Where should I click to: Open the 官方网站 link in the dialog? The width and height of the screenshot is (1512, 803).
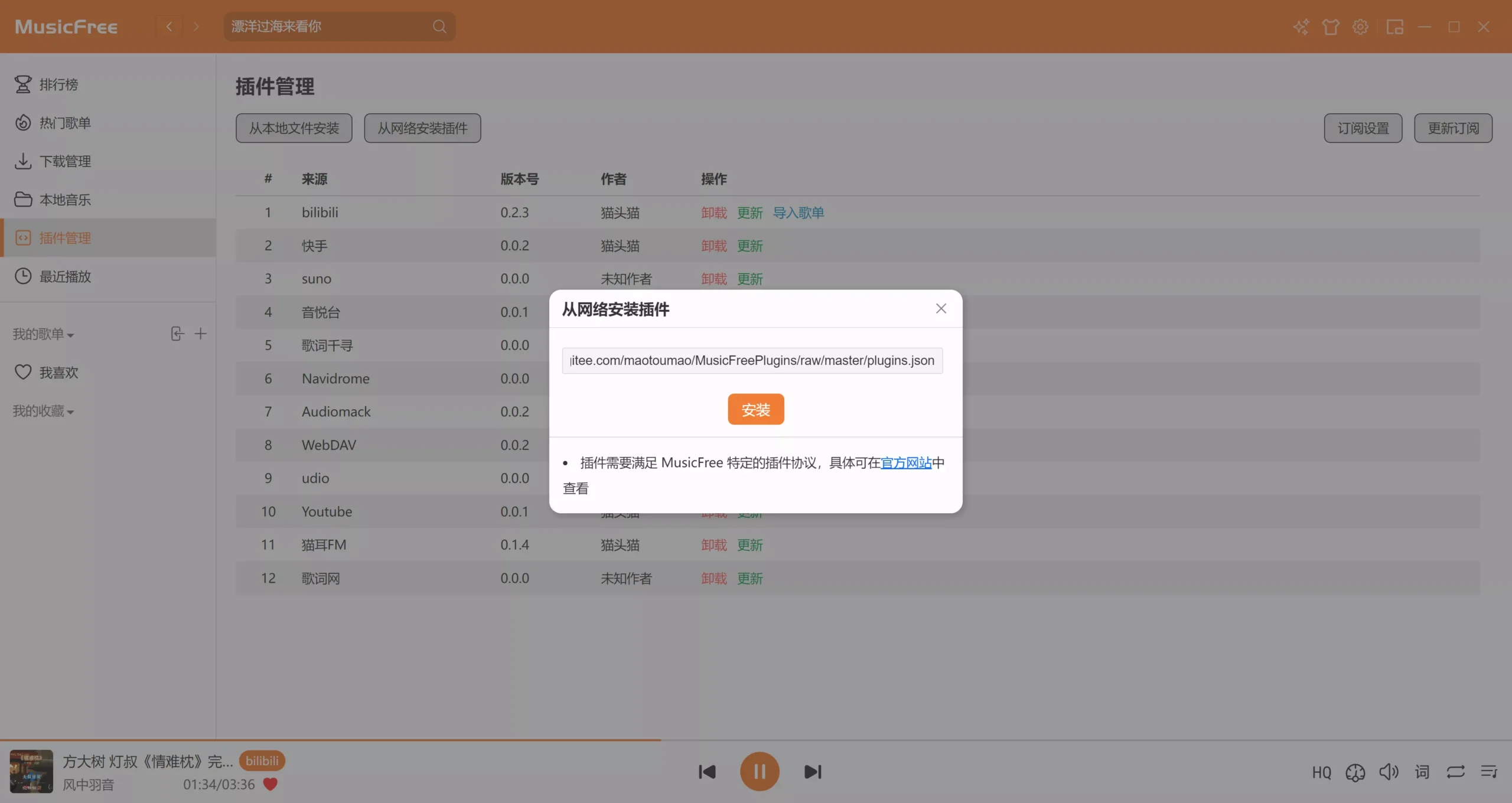tap(905, 462)
